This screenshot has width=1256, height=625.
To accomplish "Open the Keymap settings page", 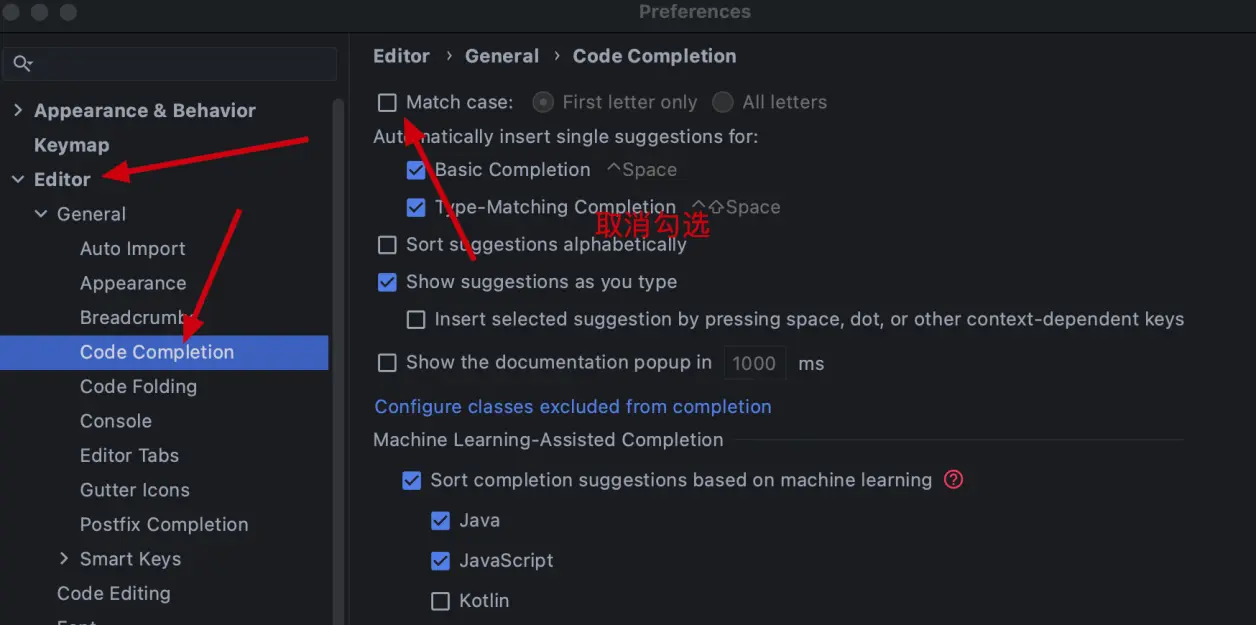I will click(x=71, y=145).
